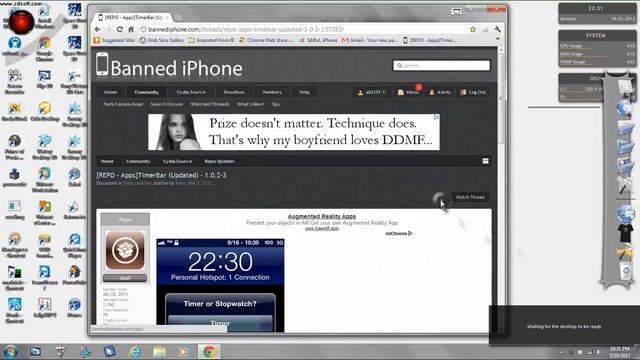Click the Log Out button
Screen dimensions: 640x360
click(x=473, y=92)
